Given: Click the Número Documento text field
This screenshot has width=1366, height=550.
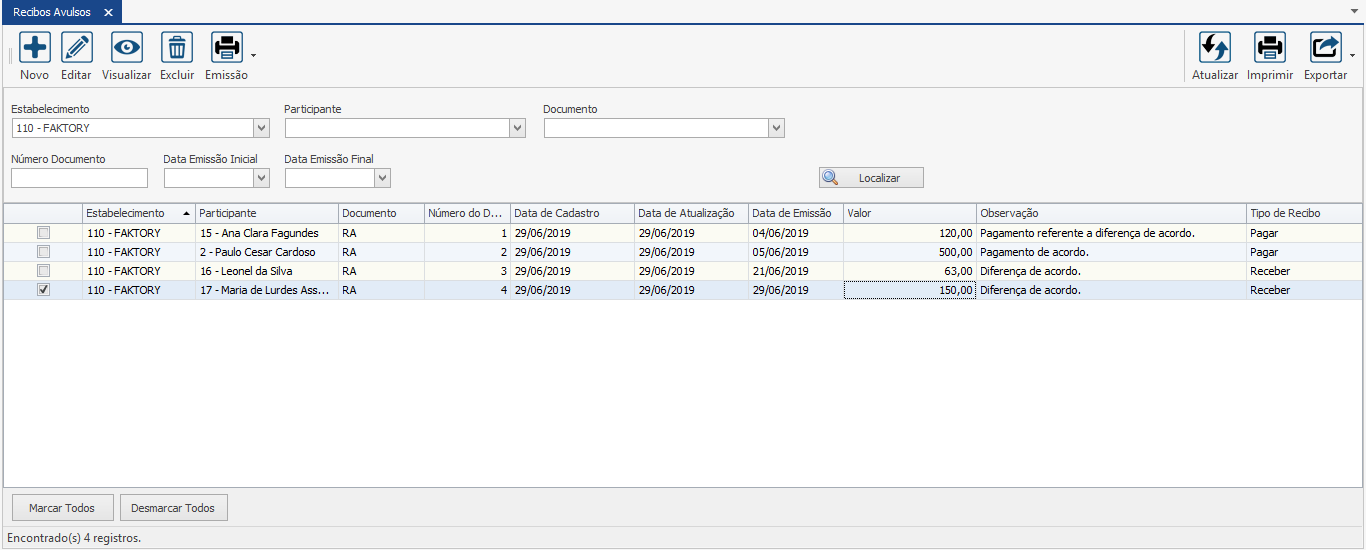Looking at the screenshot, I should point(79,178).
